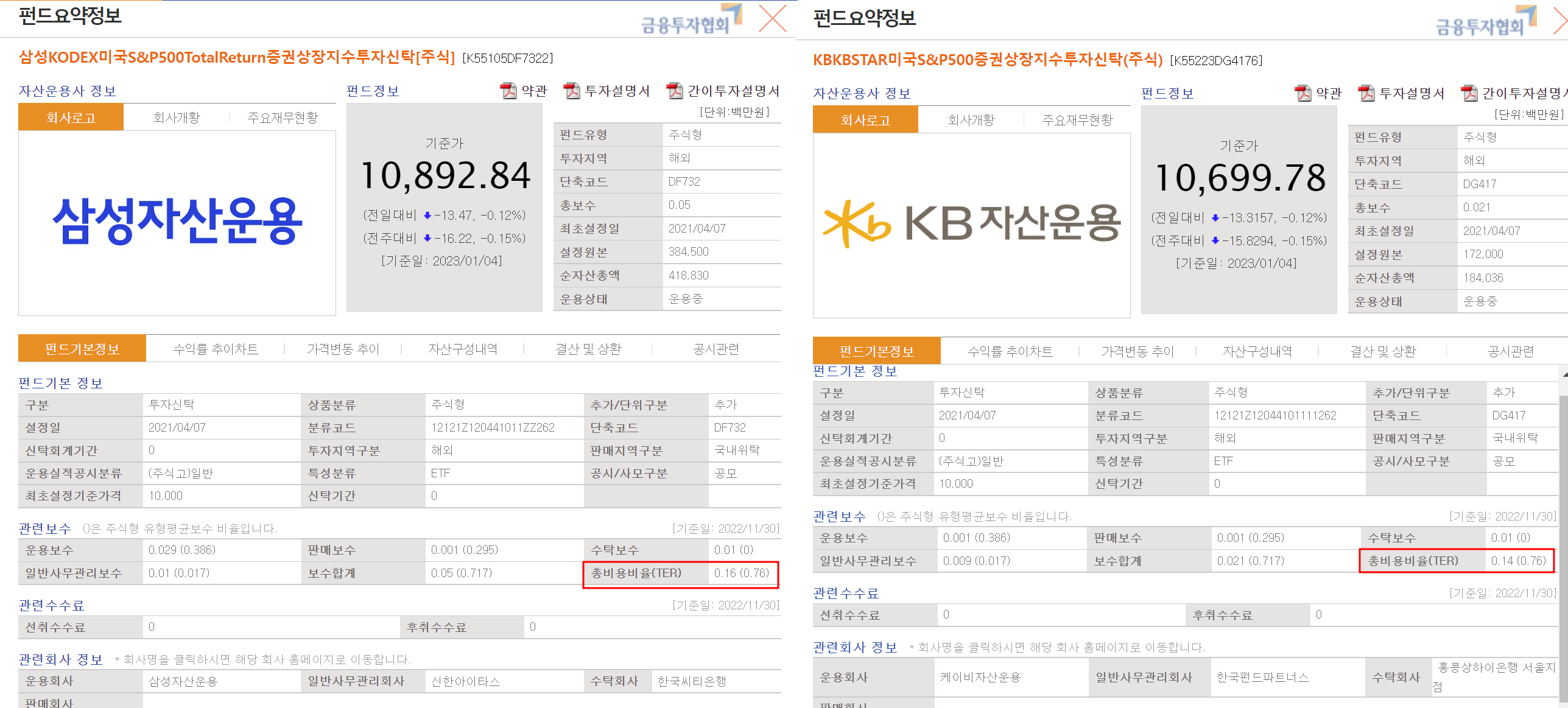Open 가격변동 추이 tab for Samsung fund
This screenshot has width=1568, height=708.
343,349
